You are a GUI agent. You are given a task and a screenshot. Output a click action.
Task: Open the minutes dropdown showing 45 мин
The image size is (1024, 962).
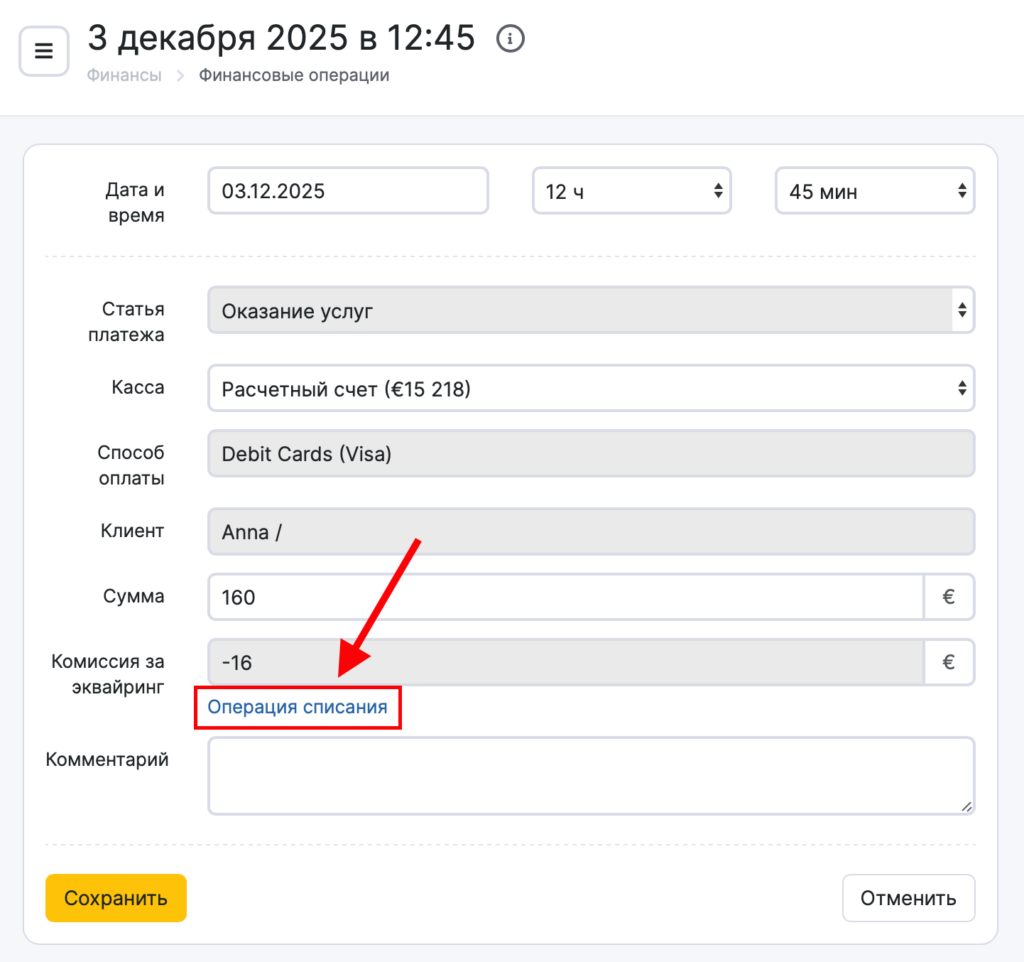pyautogui.click(x=874, y=191)
